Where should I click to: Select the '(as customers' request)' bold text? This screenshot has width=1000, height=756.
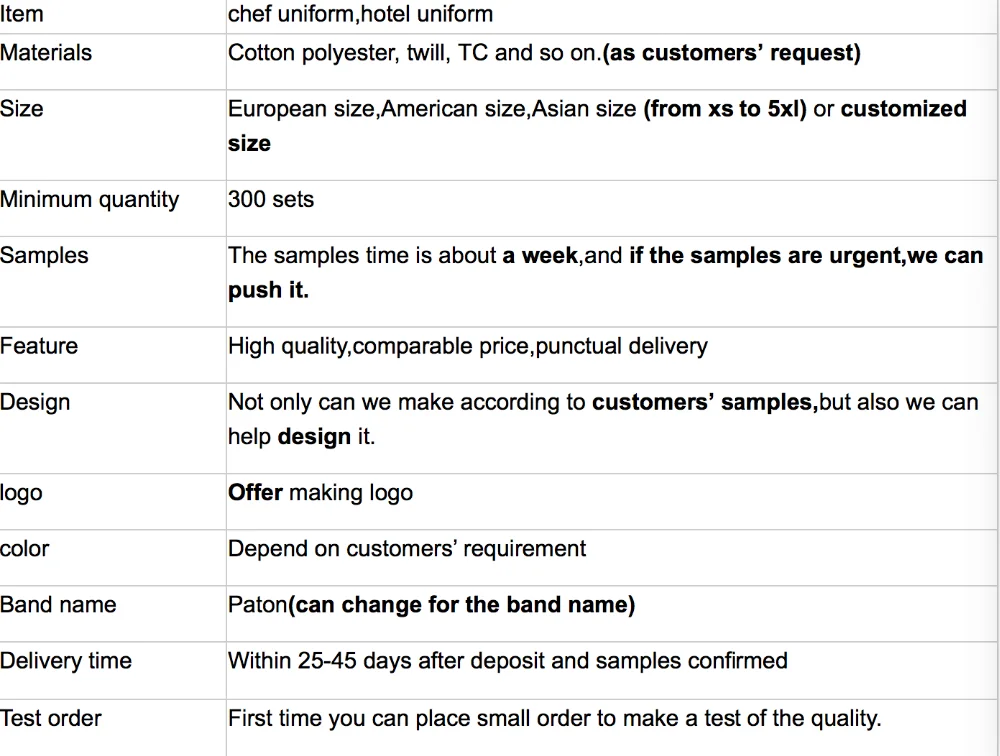(732, 53)
